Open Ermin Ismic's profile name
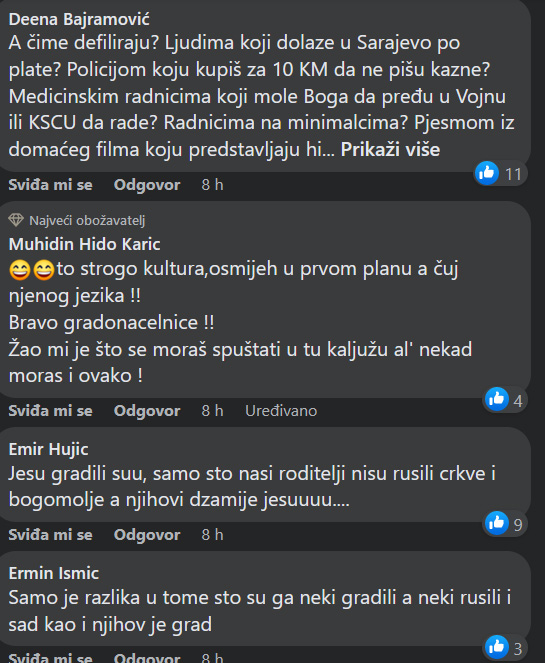This screenshot has width=545, height=663. tap(54, 573)
